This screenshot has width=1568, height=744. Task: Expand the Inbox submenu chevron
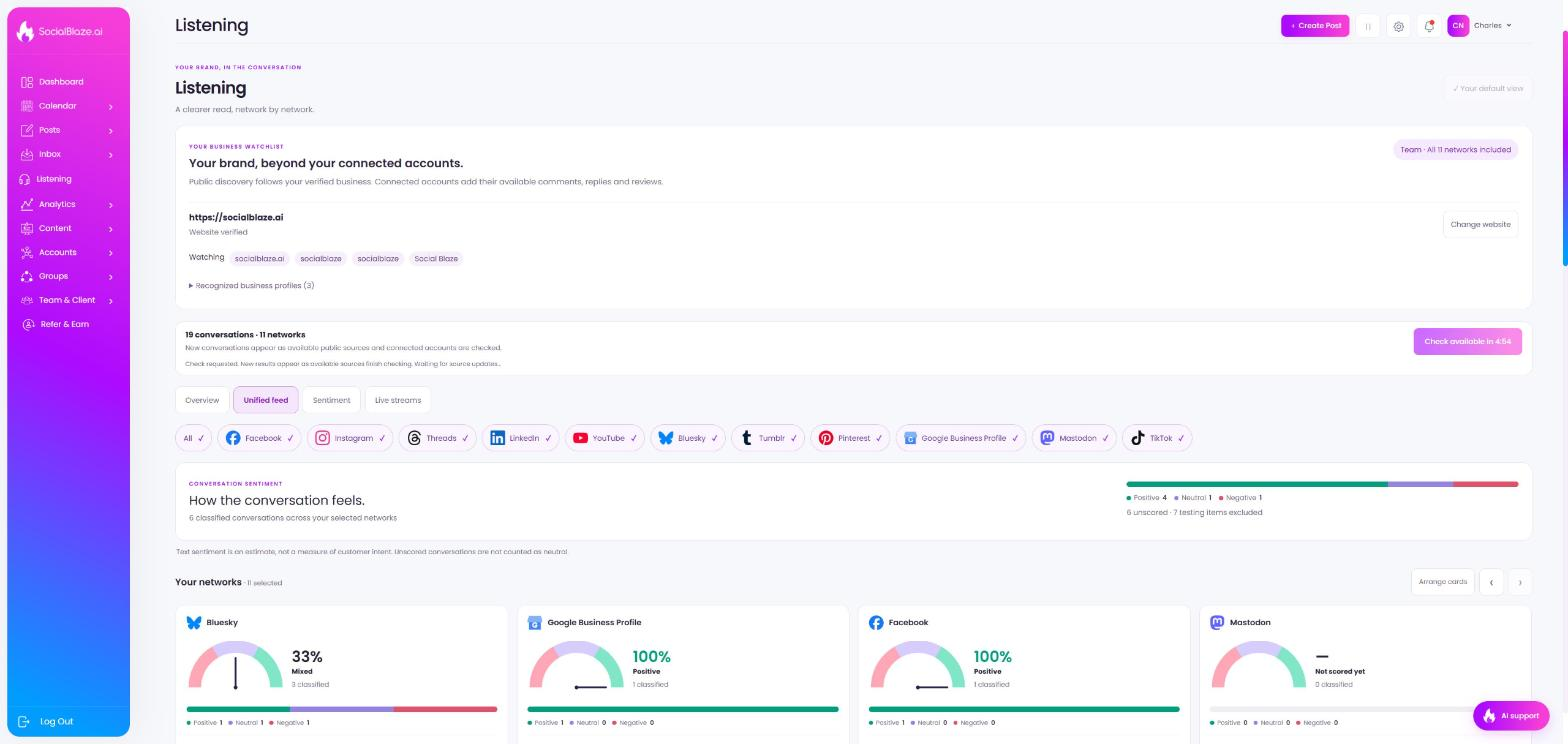click(x=110, y=155)
